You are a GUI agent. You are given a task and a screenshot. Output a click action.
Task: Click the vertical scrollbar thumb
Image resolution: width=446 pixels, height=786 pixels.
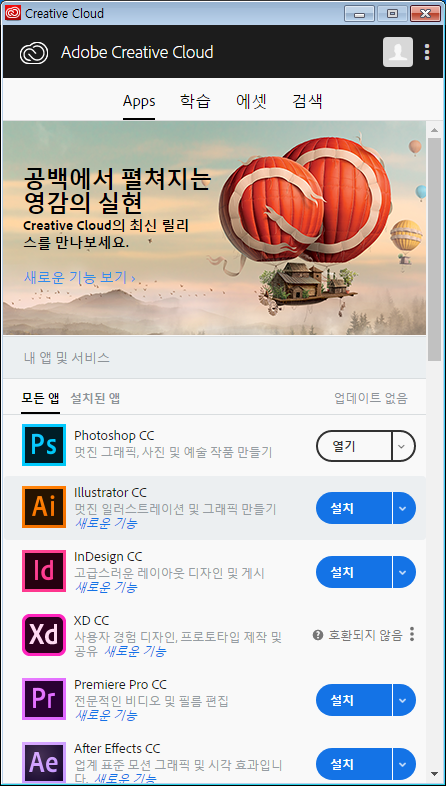pyautogui.click(x=435, y=249)
